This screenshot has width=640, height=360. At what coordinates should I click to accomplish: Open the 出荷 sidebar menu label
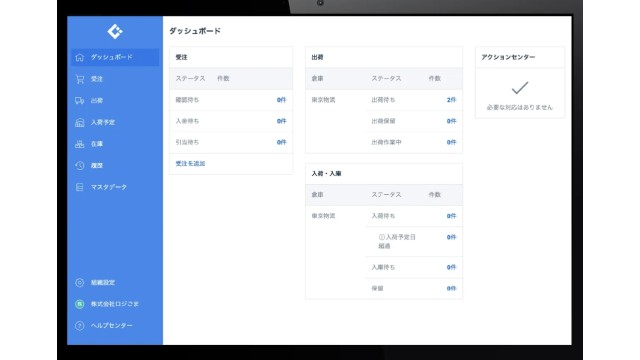97,100
